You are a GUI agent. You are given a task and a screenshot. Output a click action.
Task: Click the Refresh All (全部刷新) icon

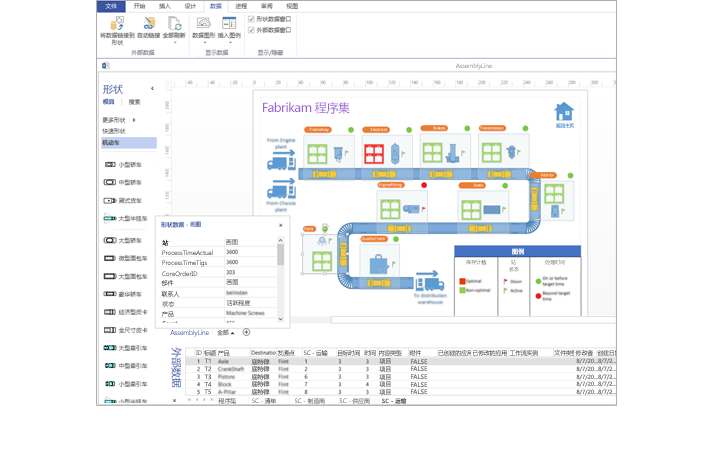pyautogui.click(x=174, y=24)
